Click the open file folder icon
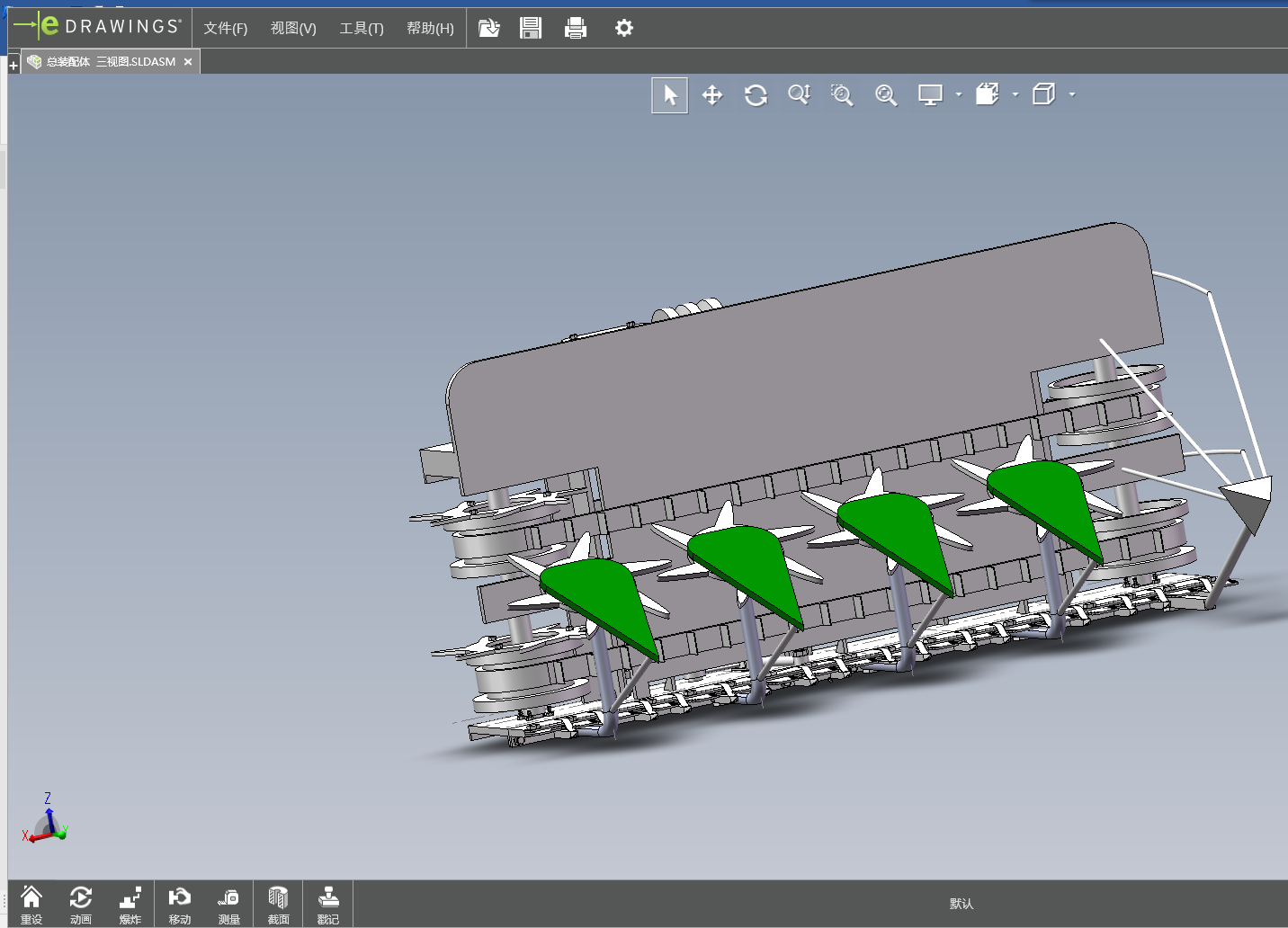This screenshot has height=928, width=1288. (488, 28)
